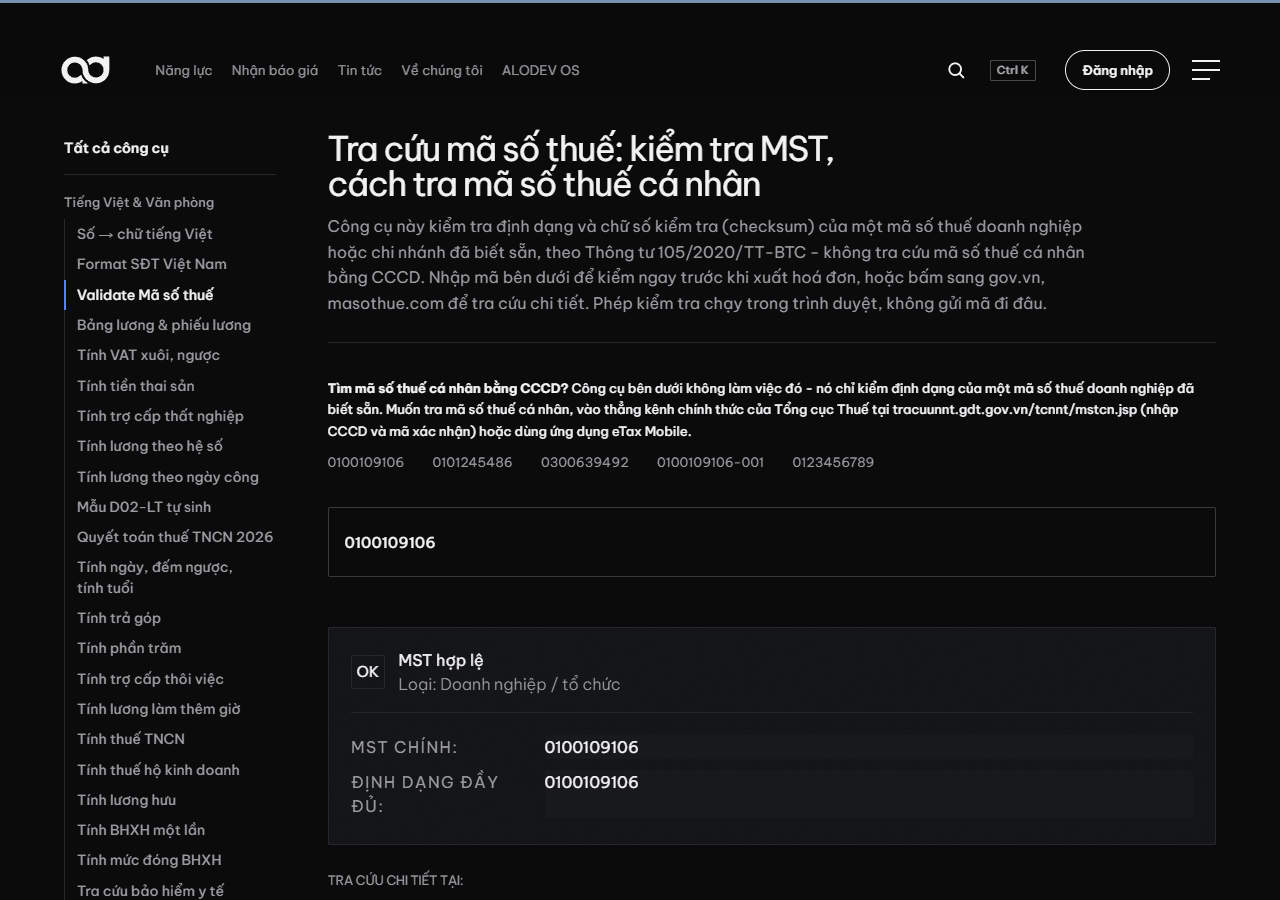Viewport: 1280px width, 900px height.
Task: Open Về chúng tôi menu item
Action: (442, 70)
